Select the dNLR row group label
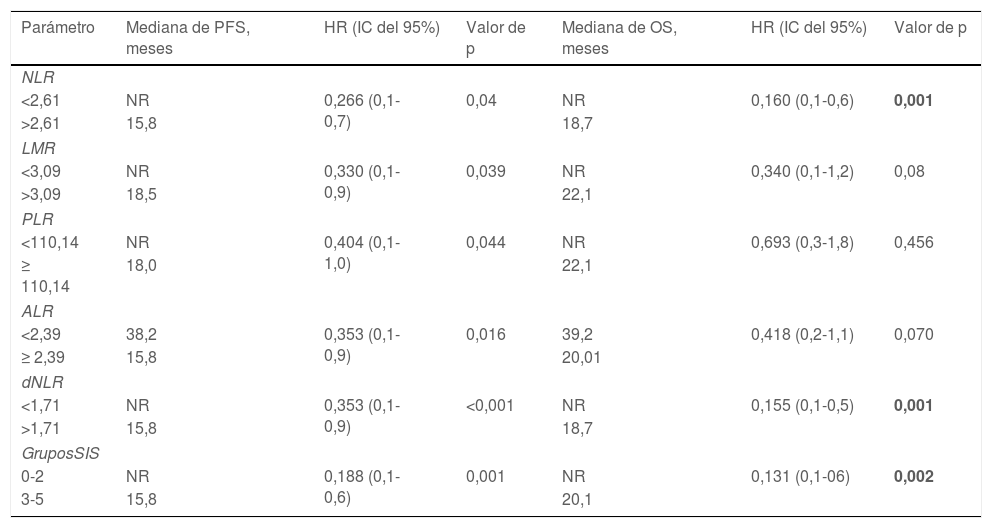 [x=40, y=381]
